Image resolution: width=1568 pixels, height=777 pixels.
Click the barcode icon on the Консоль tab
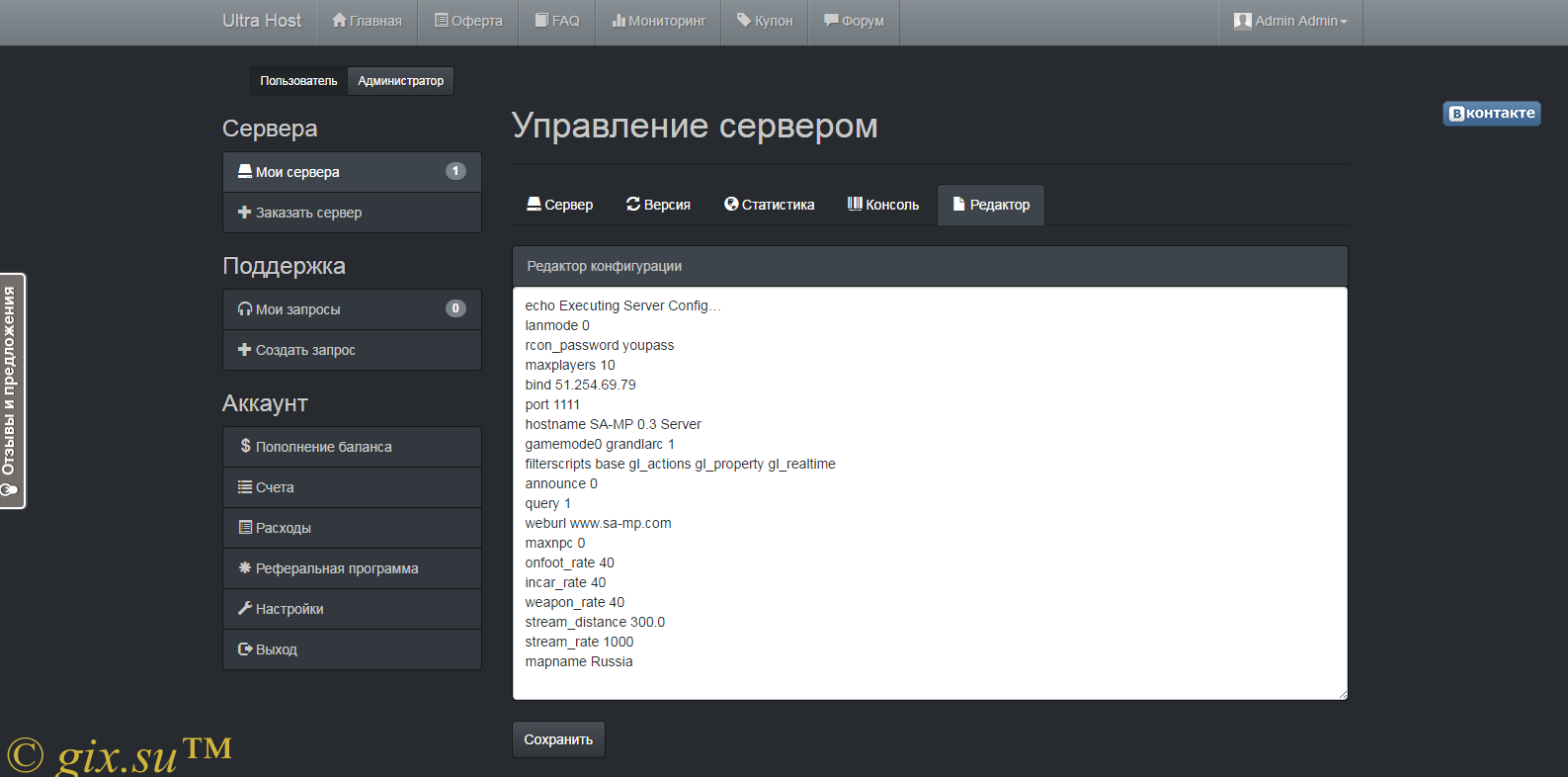point(855,204)
